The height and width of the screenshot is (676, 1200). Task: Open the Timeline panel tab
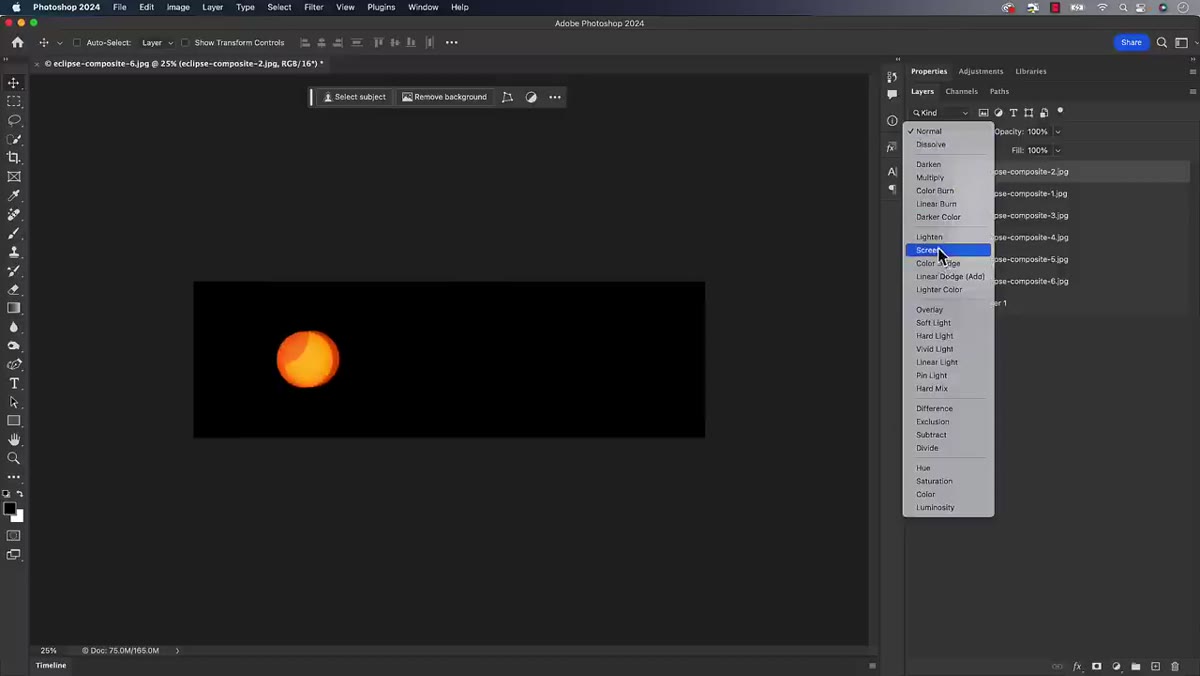click(x=51, y=665)
